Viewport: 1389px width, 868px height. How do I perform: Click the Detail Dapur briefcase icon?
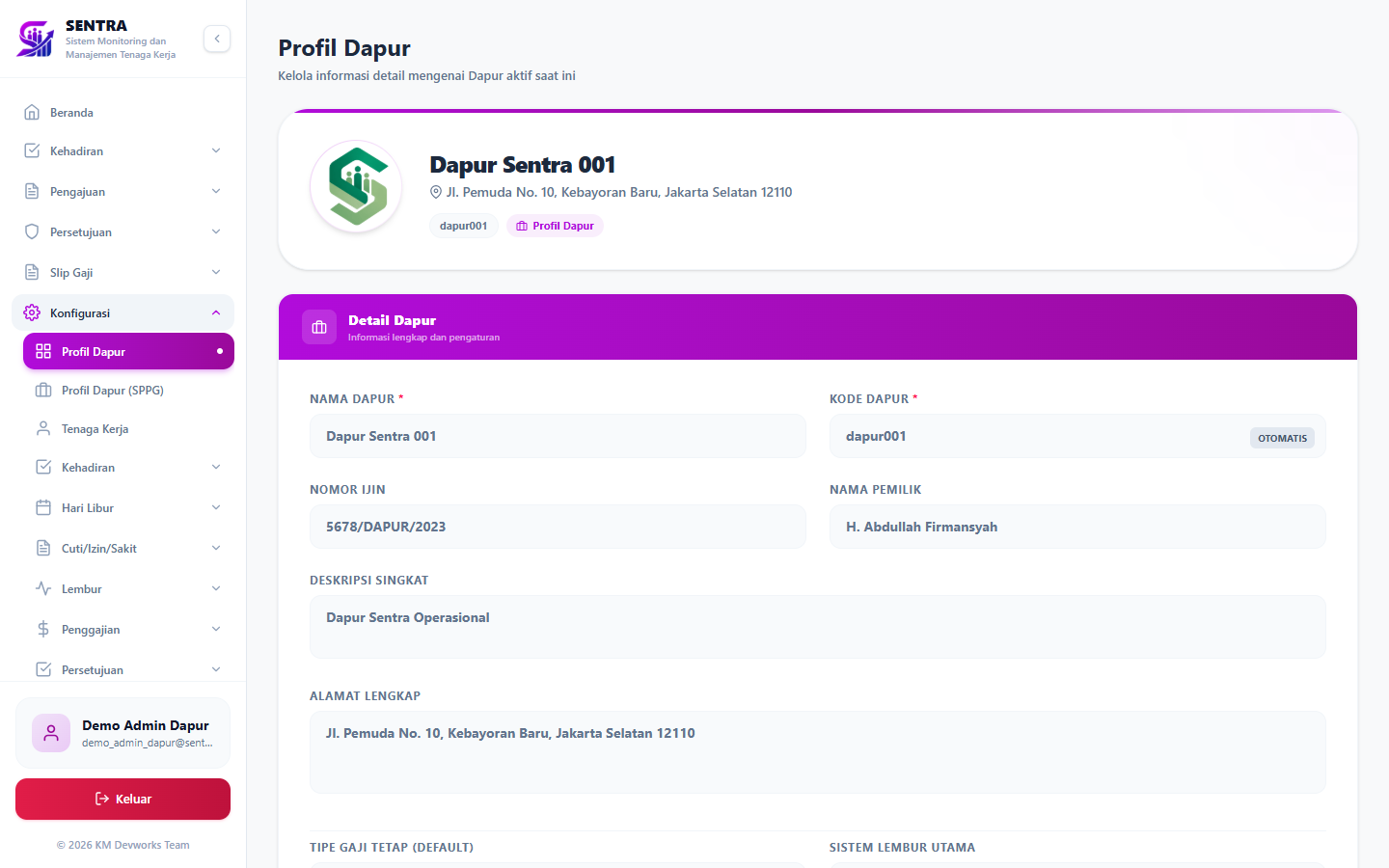point(319,327)
